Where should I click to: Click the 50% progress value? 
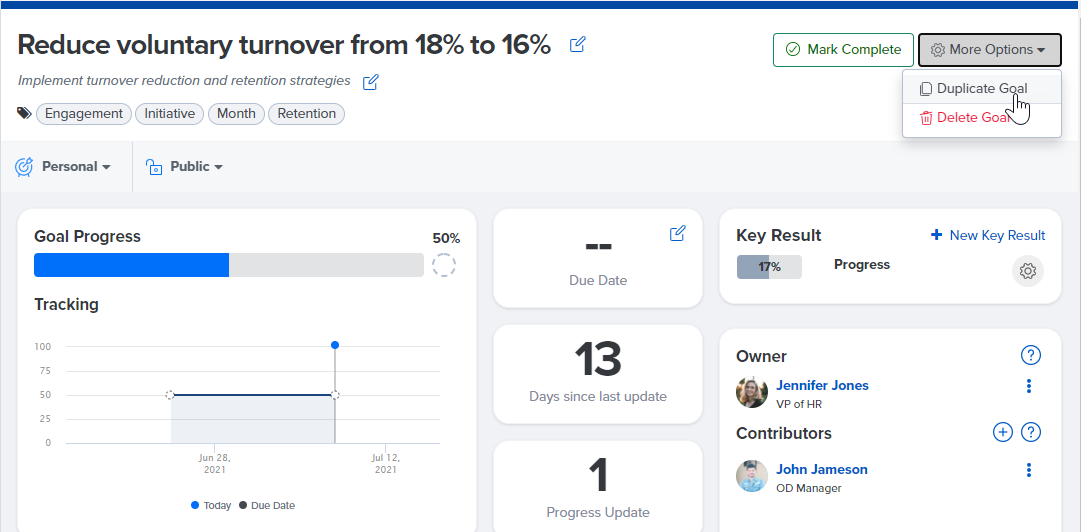[446, 238]
